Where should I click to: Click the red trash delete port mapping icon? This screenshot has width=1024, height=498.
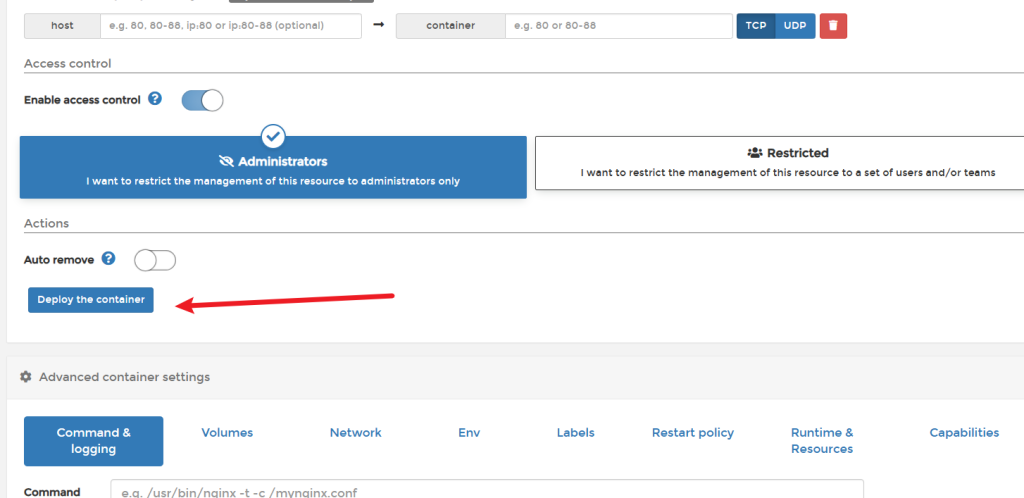[x=833, y=25]
